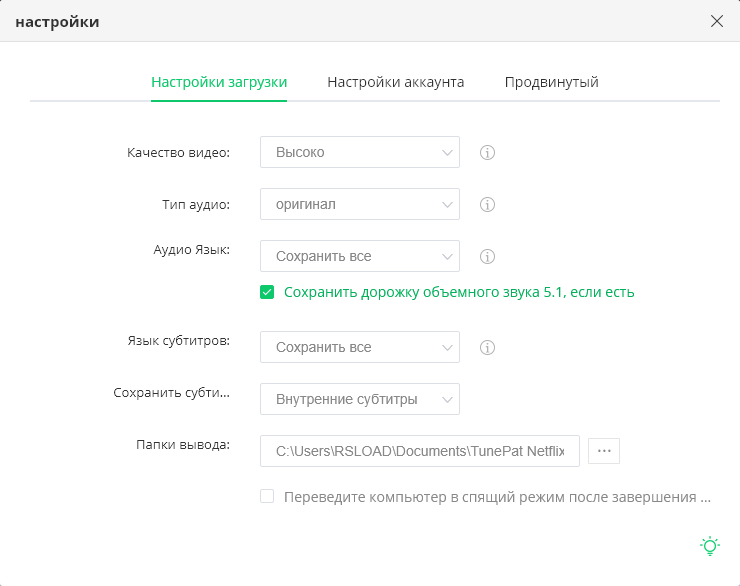Open the Внутренние субтитры dropdown

[x=360, y=399]
